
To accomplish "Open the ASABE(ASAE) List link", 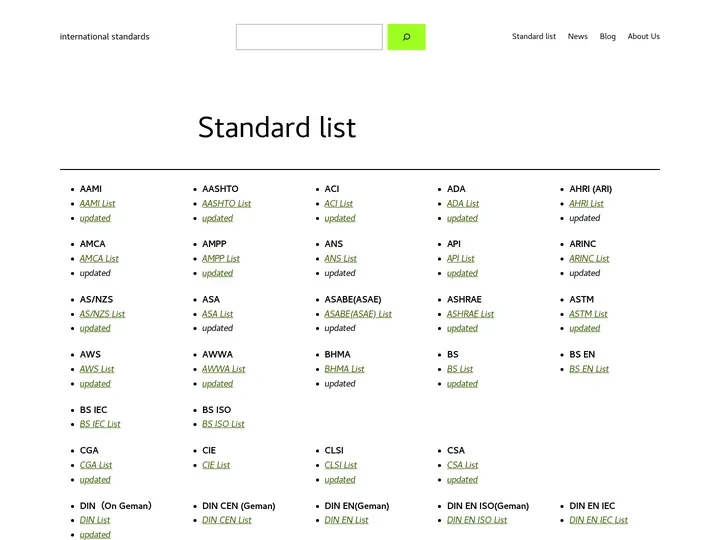I will coord(358,314).
